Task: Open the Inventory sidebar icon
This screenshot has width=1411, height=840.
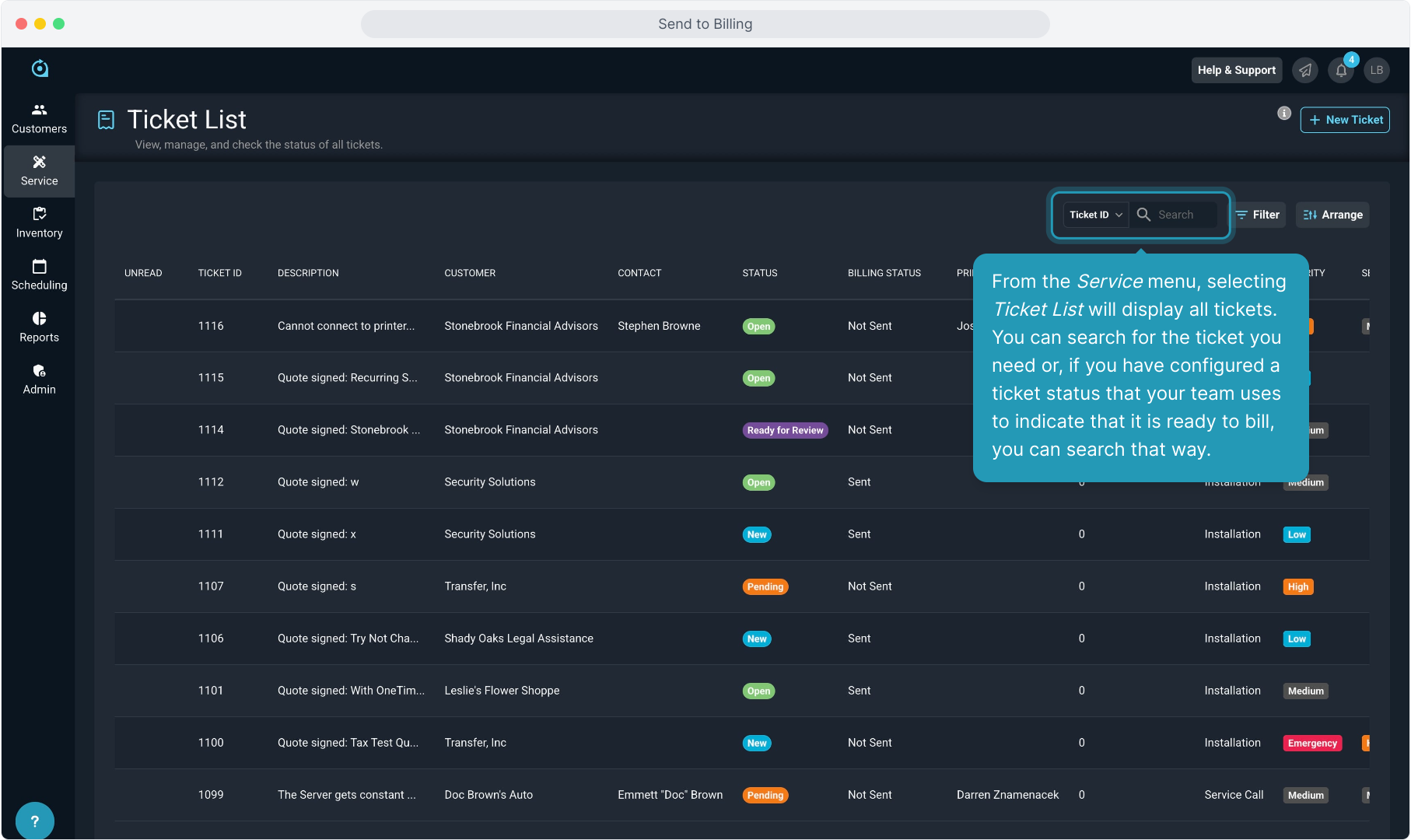Action: click(39, 214)
